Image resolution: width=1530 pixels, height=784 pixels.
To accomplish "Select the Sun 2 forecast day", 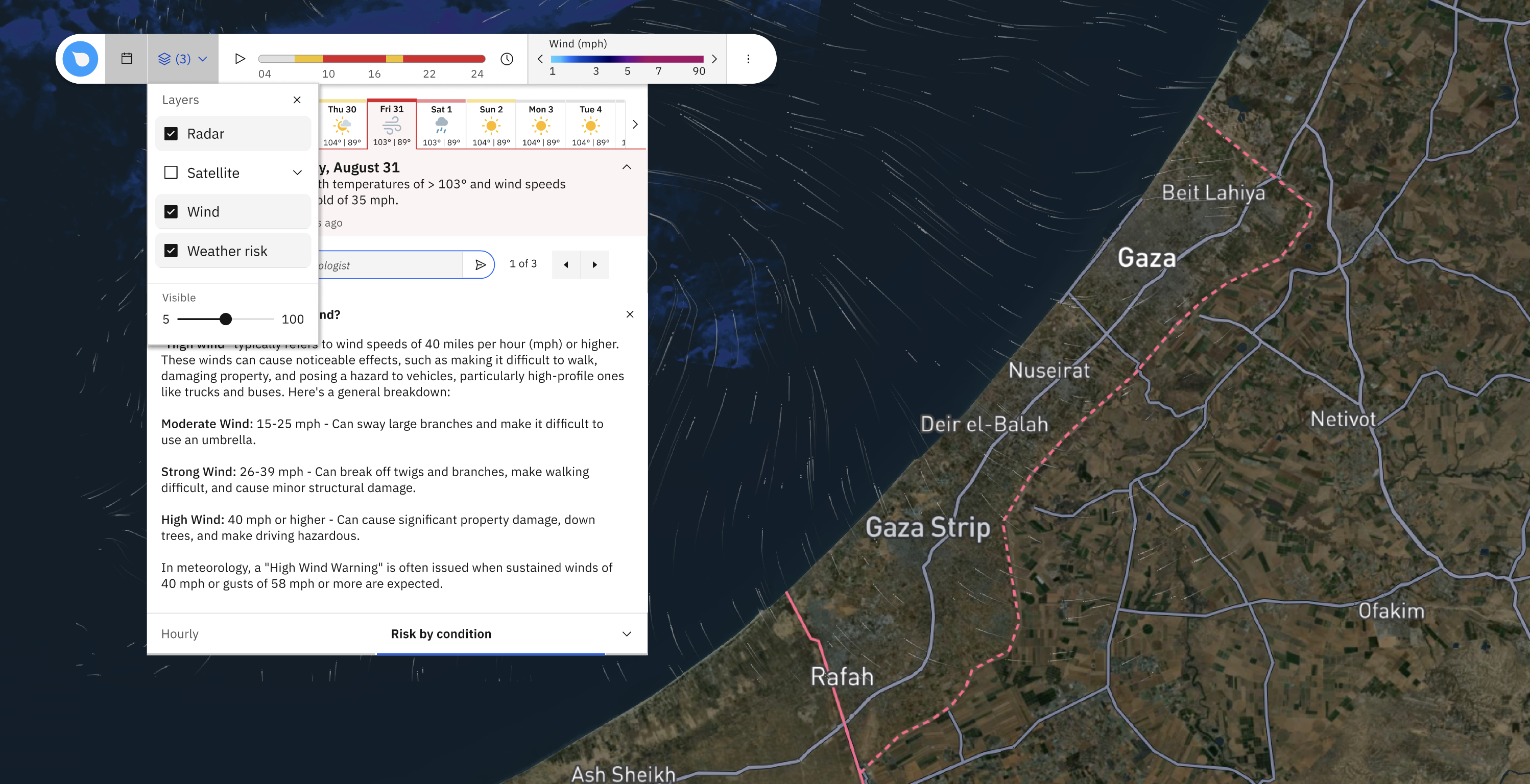I will 491,125.
